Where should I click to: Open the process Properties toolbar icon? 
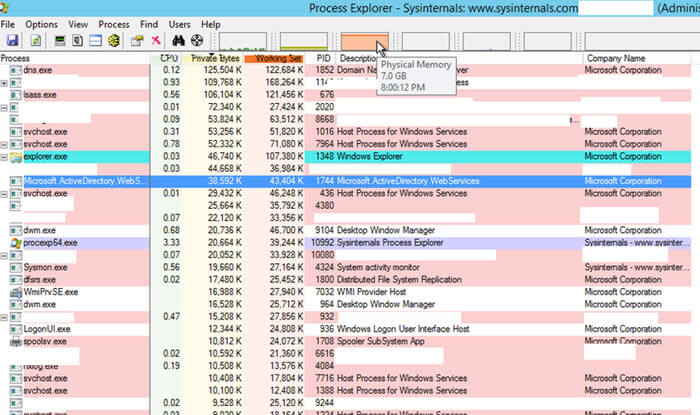[x=137, y=41]
